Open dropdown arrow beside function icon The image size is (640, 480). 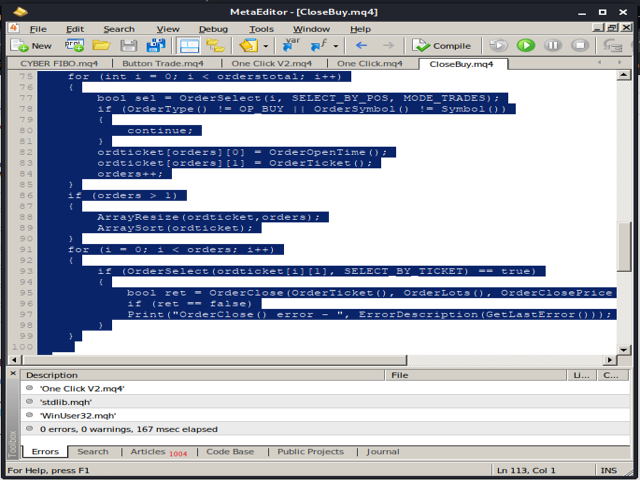336,46
